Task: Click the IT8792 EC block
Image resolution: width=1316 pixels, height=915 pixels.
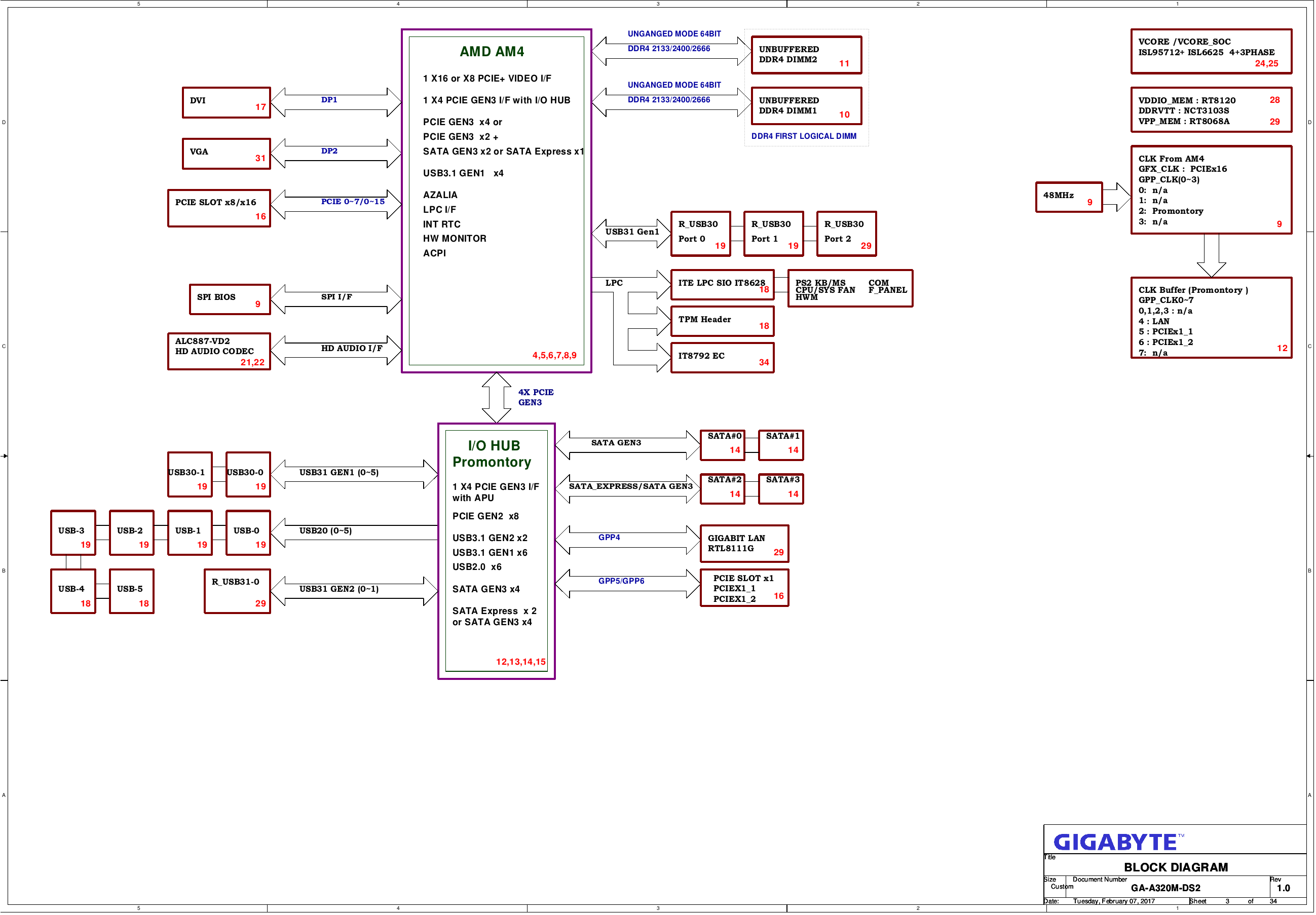Action: point(722,358)
